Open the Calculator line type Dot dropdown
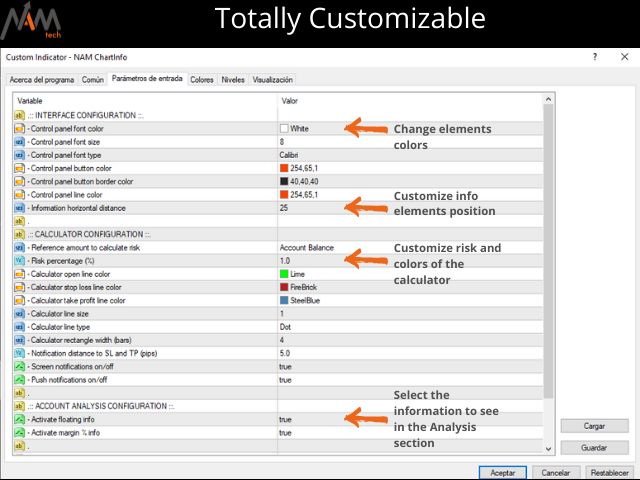The image size is (640, 480). (x=285, y=327)
